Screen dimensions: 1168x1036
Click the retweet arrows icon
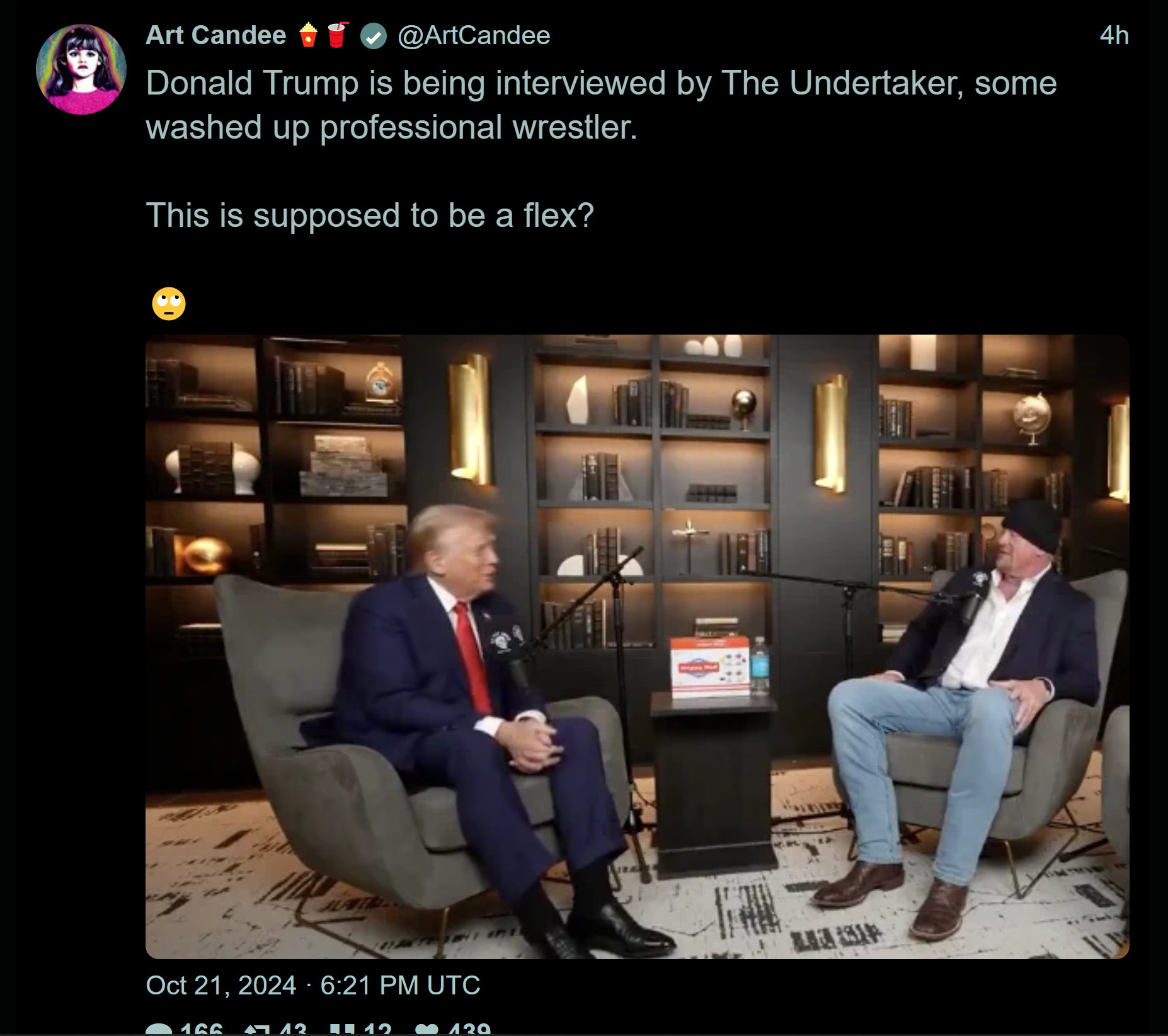tap(257, 1030)
